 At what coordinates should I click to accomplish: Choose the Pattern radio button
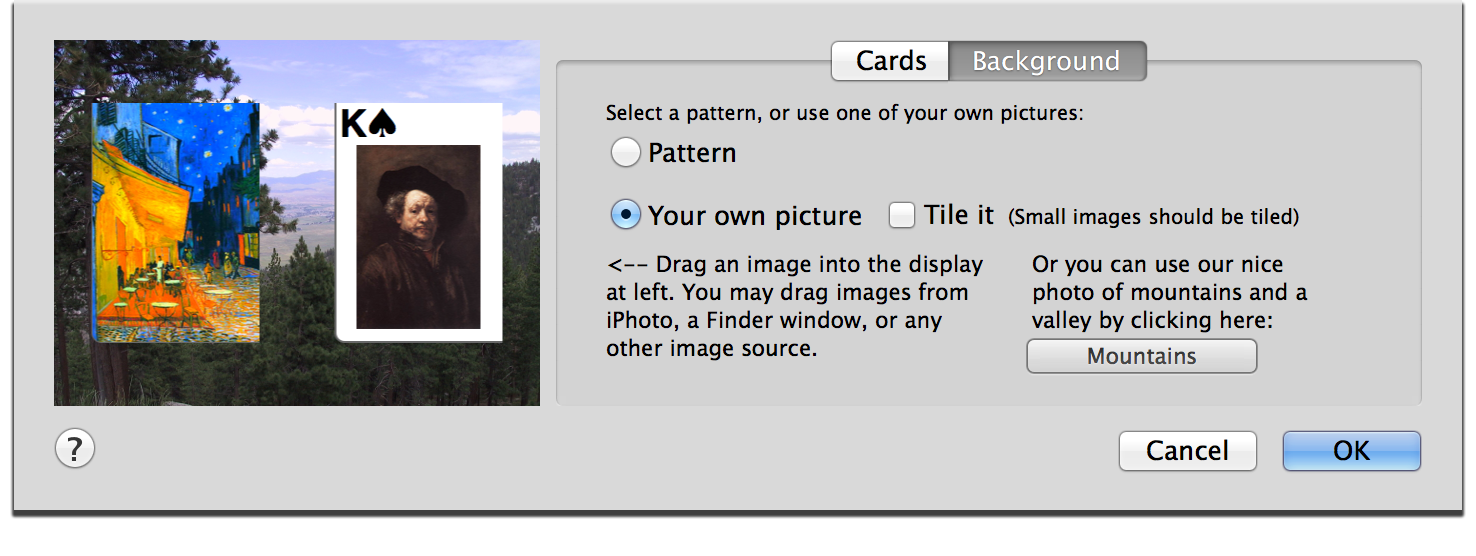(x=626, y=153)
